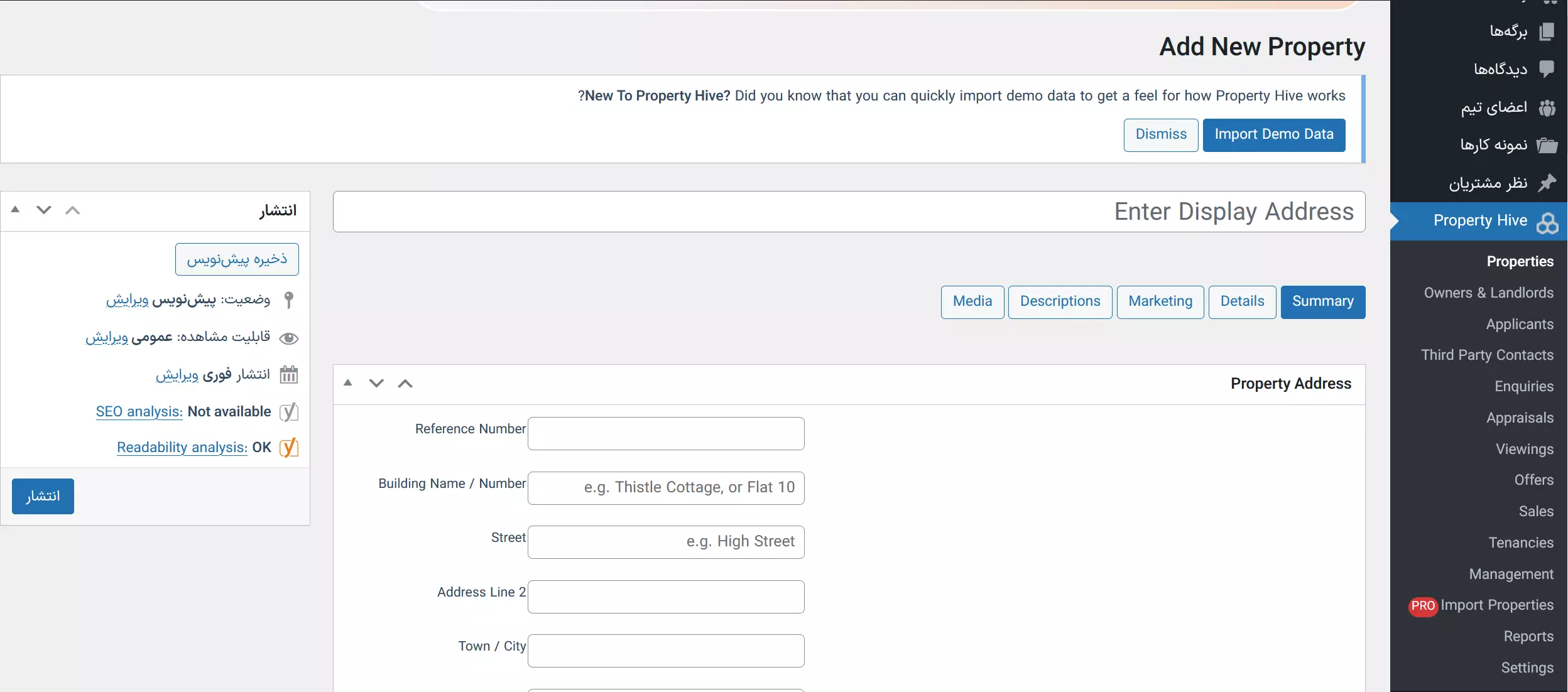
Task: Click the Enter Display Address field
Action: tap(849, 212)
